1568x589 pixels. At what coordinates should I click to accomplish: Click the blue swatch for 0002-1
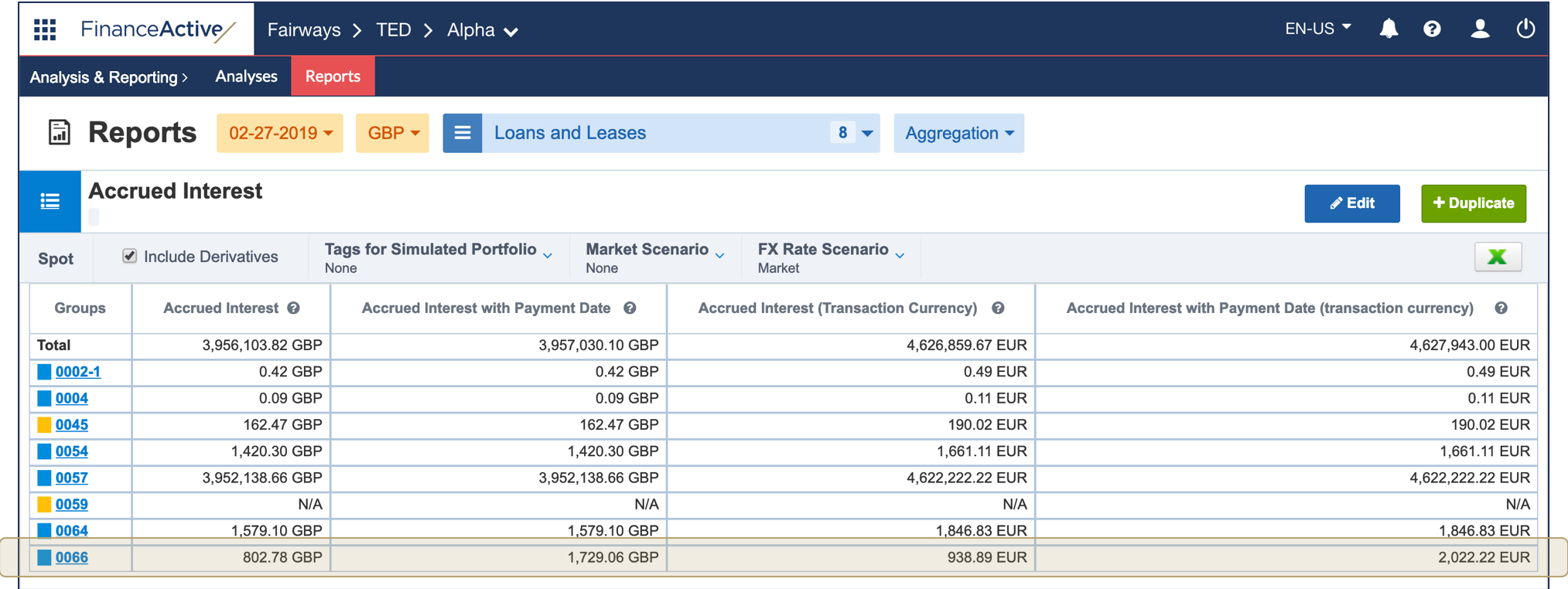44,372
